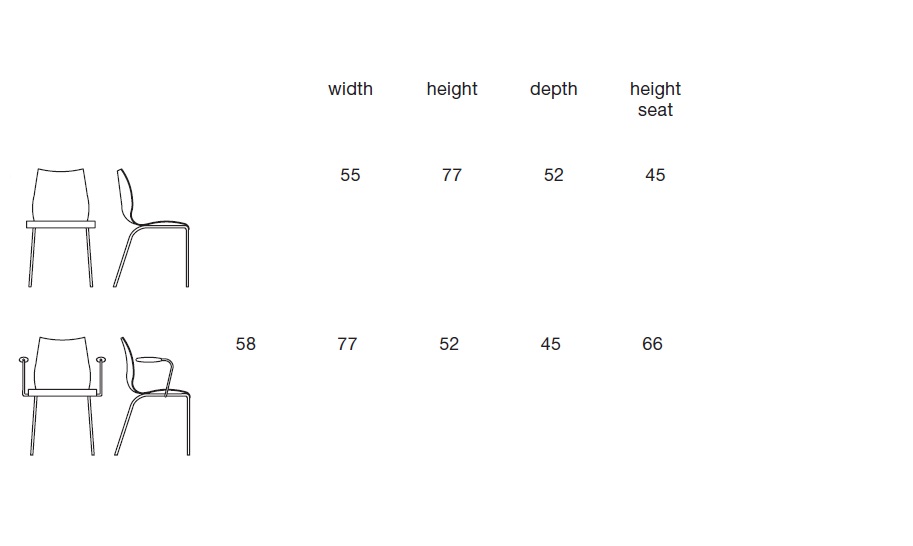Click the width column header
This screenshot has height=546, width=913.
pos(350,89)
